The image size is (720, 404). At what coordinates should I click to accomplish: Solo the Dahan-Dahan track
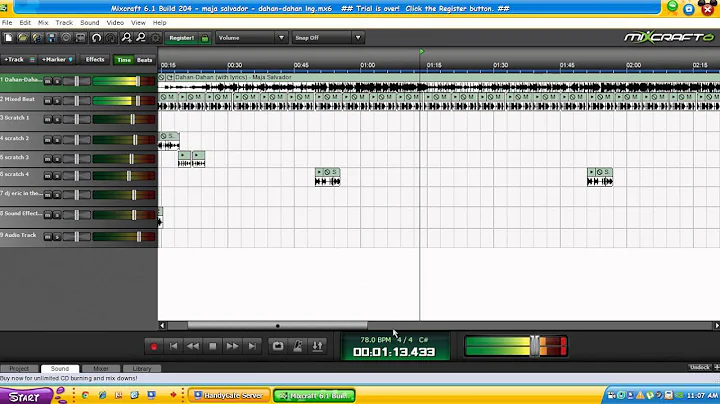[56, 81]
